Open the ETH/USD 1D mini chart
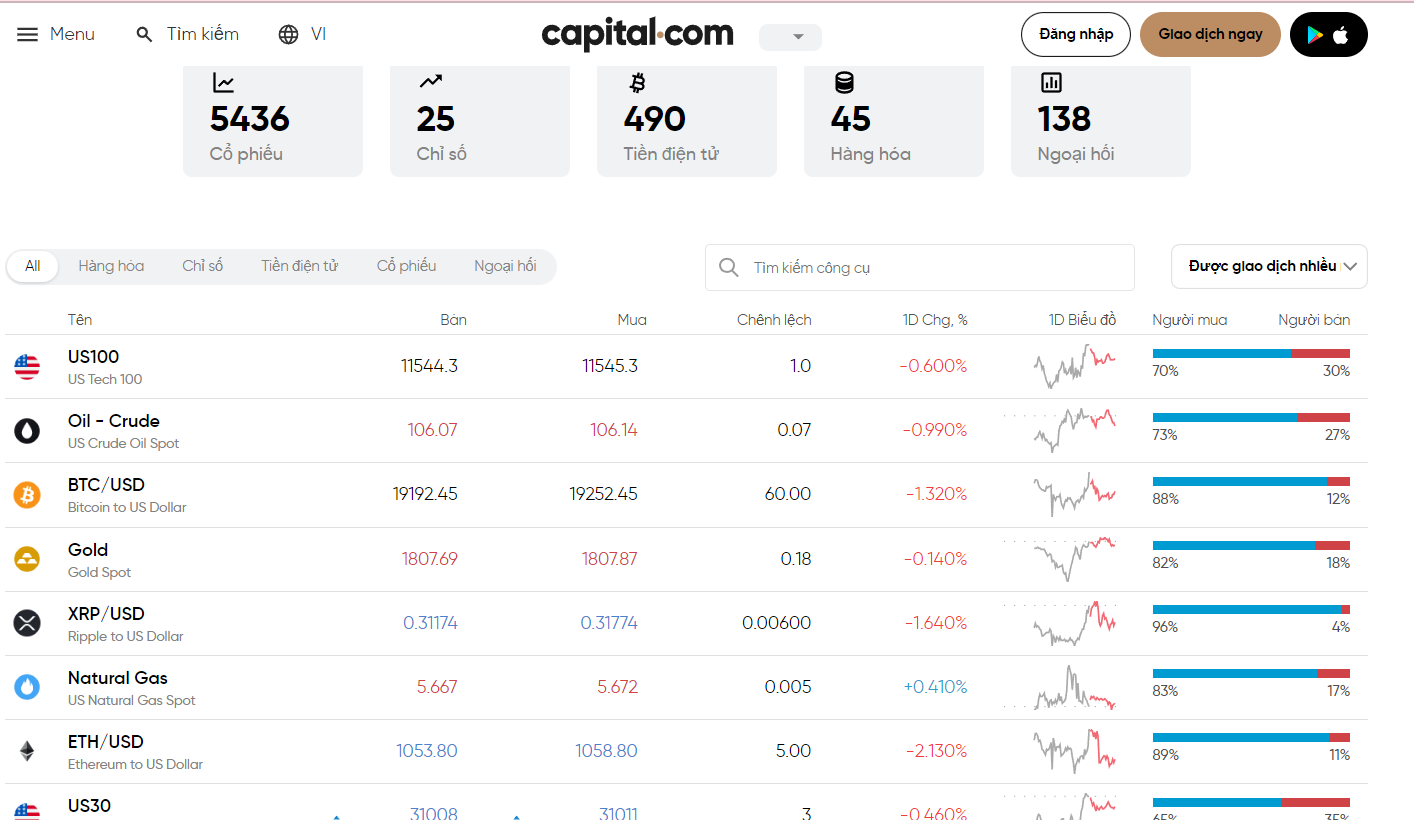The width and height of the screenshot is (1414, 820). [x=1074, y=750]
